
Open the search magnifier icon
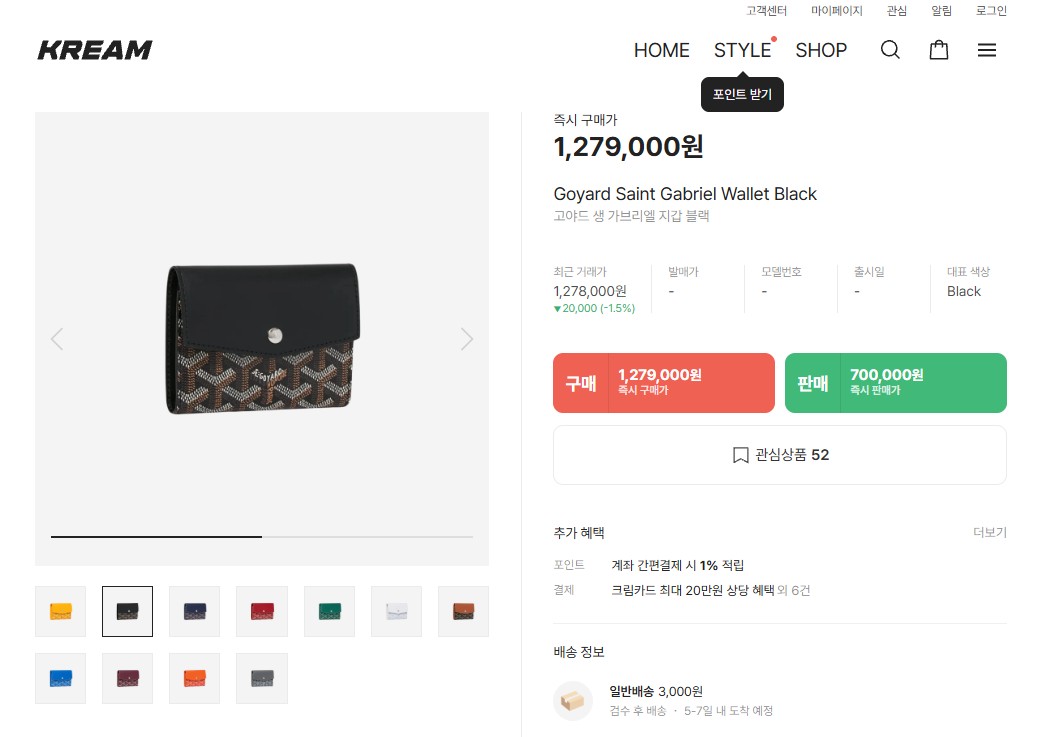(x=890, y=50)
